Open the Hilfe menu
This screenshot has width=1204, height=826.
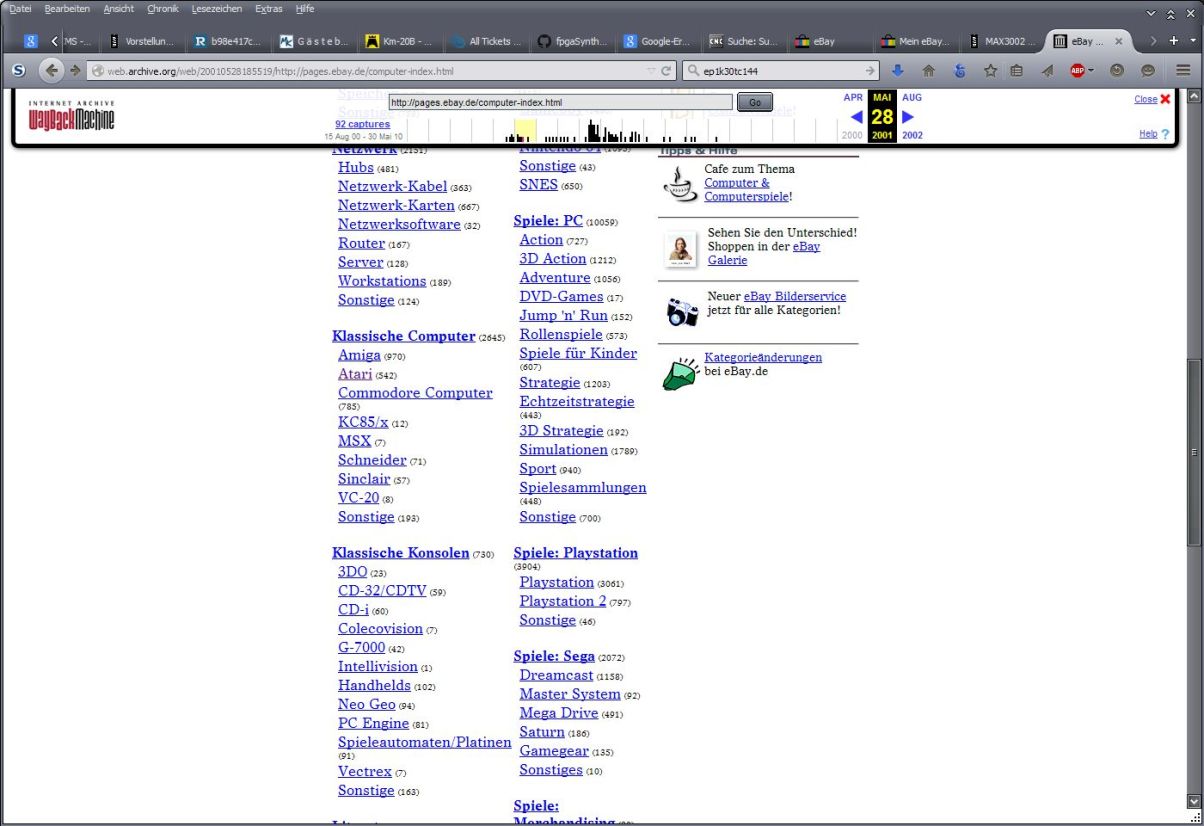[x=305, y=9]
